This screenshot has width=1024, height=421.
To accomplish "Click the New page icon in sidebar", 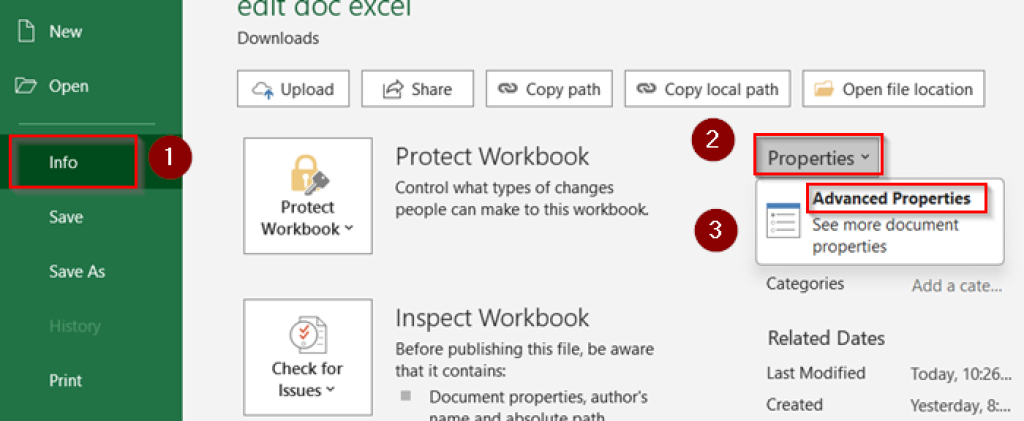I will [27, 31].
